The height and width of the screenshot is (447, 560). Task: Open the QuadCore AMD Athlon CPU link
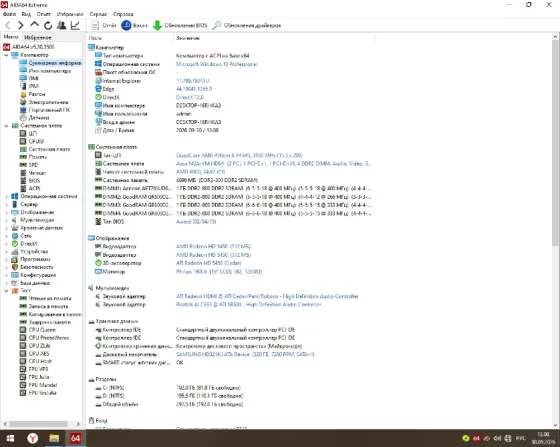pyautogui.click(x=239, y=155)
